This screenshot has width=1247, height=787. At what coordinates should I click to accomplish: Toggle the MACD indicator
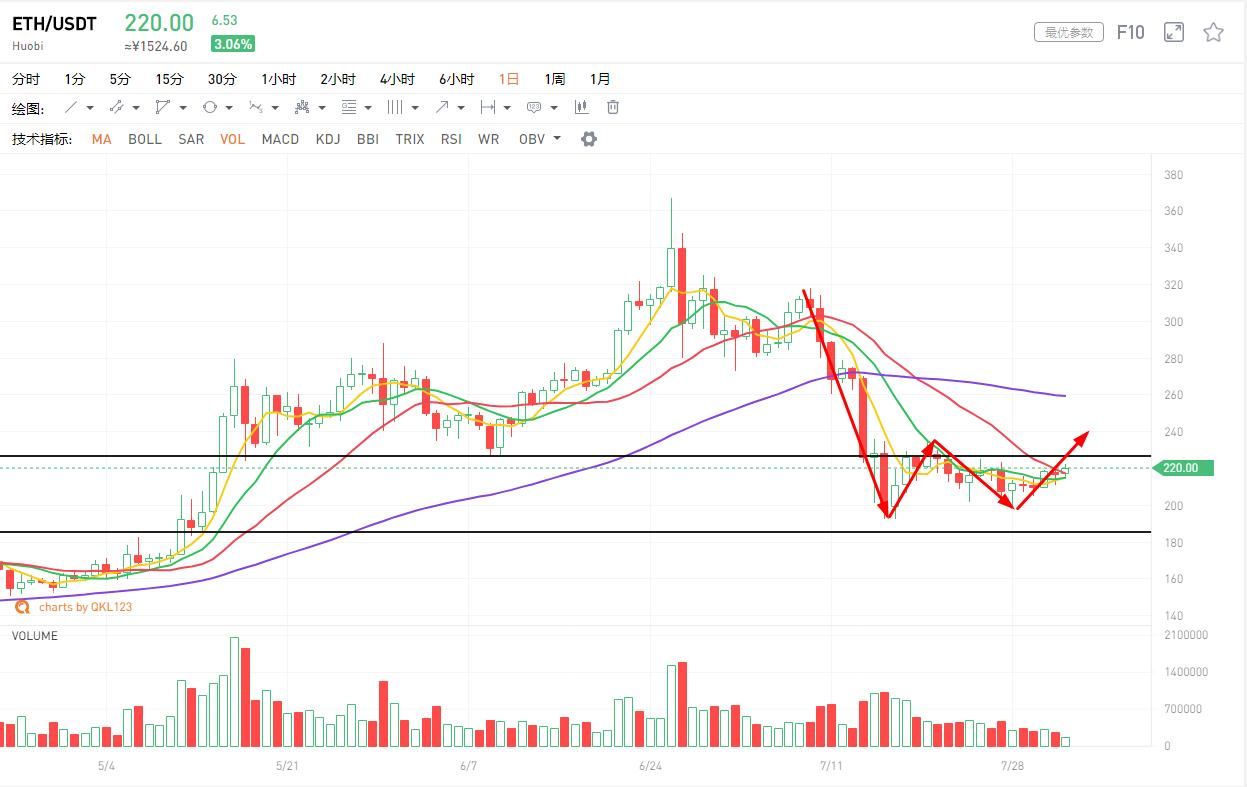coord(280,139)
